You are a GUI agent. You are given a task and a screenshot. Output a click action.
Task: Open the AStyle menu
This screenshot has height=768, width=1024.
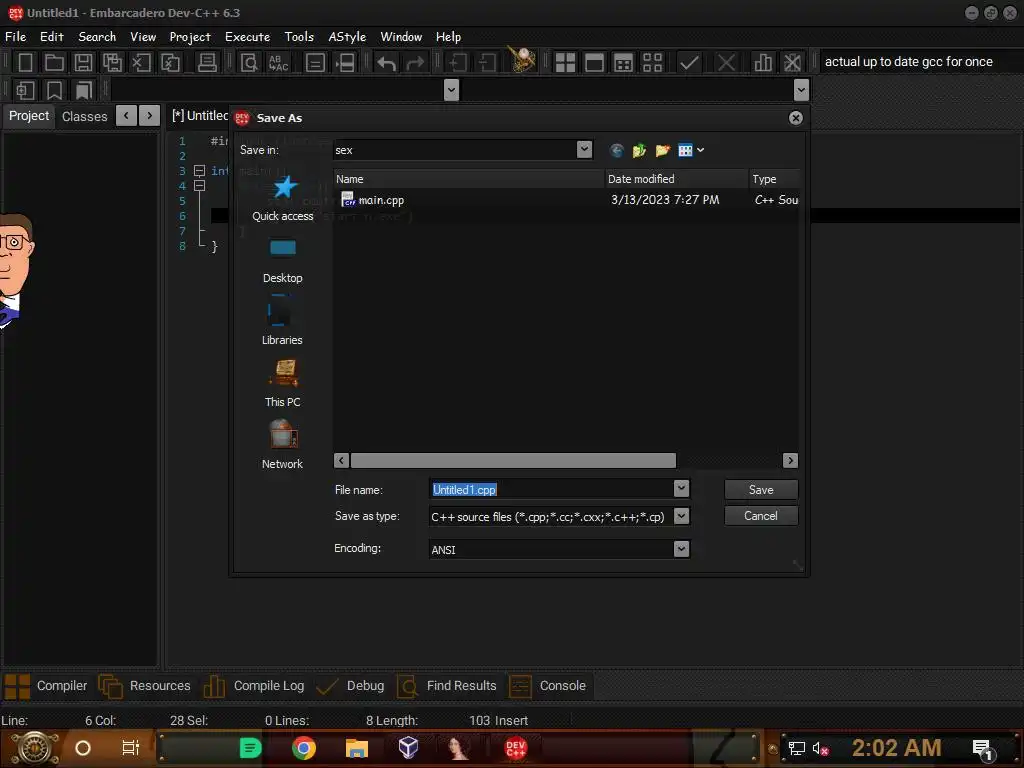[x=347, y=37]
